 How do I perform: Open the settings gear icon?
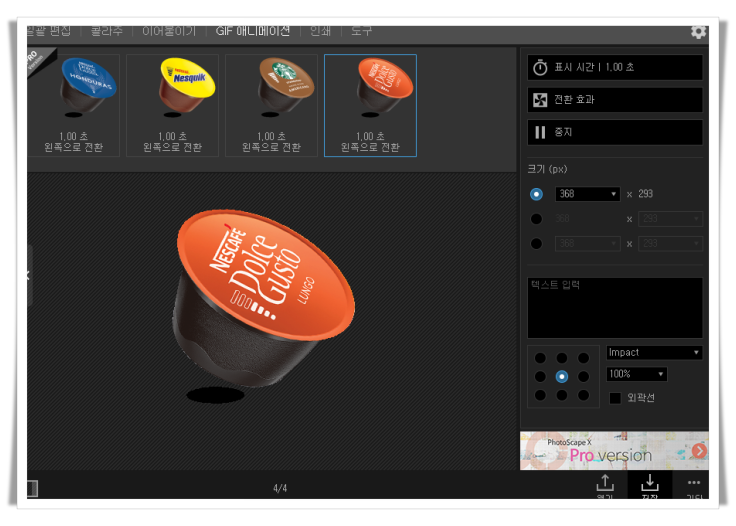pyautogui.click(x=698, y=32)
